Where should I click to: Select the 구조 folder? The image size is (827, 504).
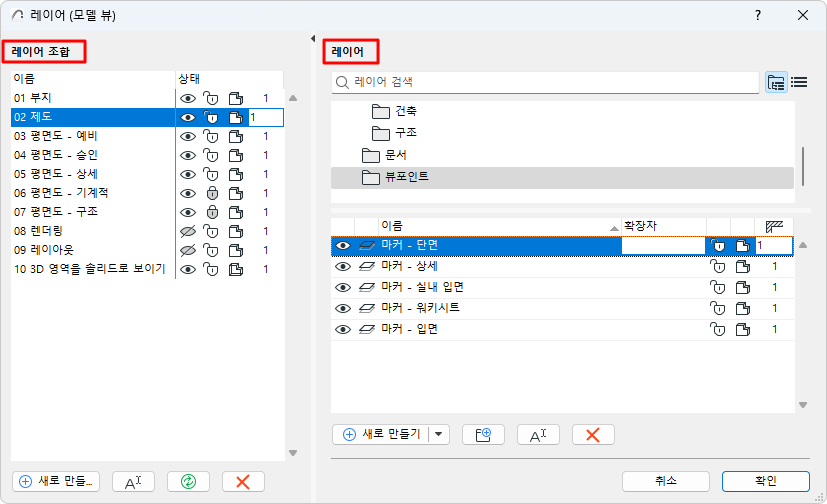click(394, 133)
